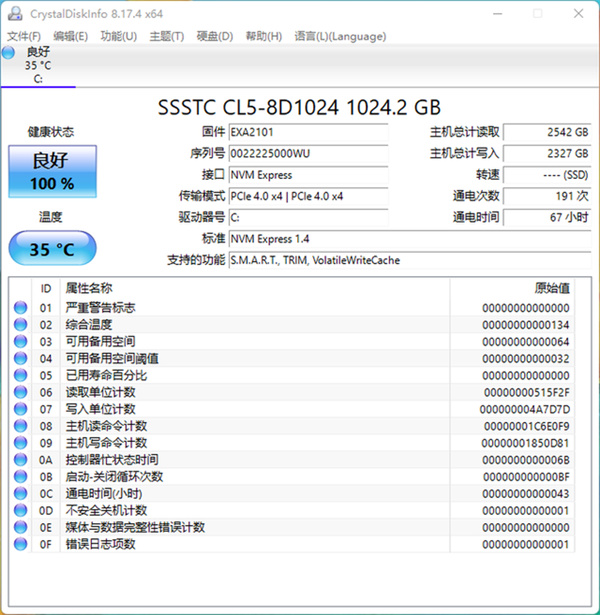The height and width of the screenshot is (615, 600).
Task: Select the 可用备用空间阈值 attribute row
Action: coord(292,358)
